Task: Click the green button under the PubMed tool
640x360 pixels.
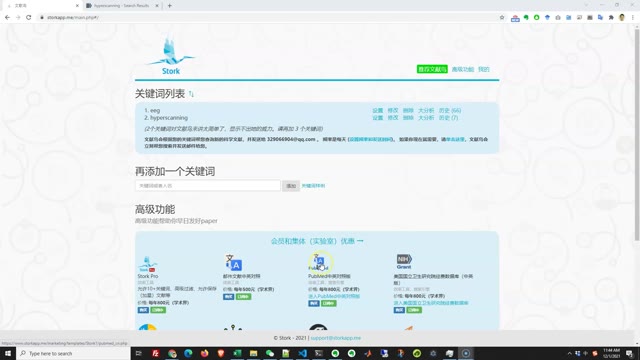Action: (x=329, y=303)
